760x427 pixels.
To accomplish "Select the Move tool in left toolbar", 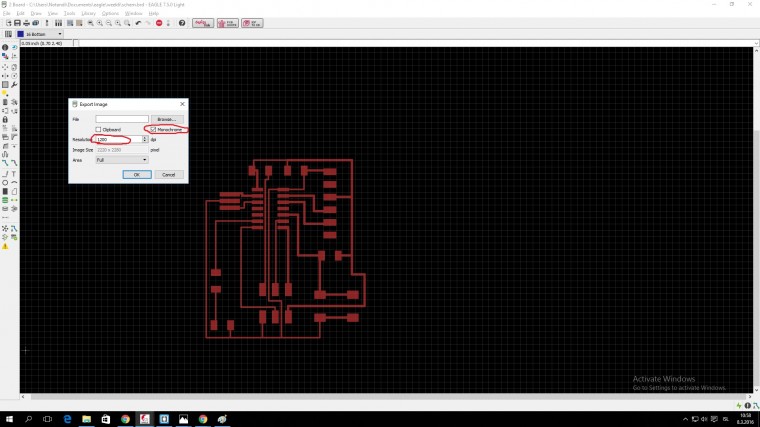I will point(5,67).
